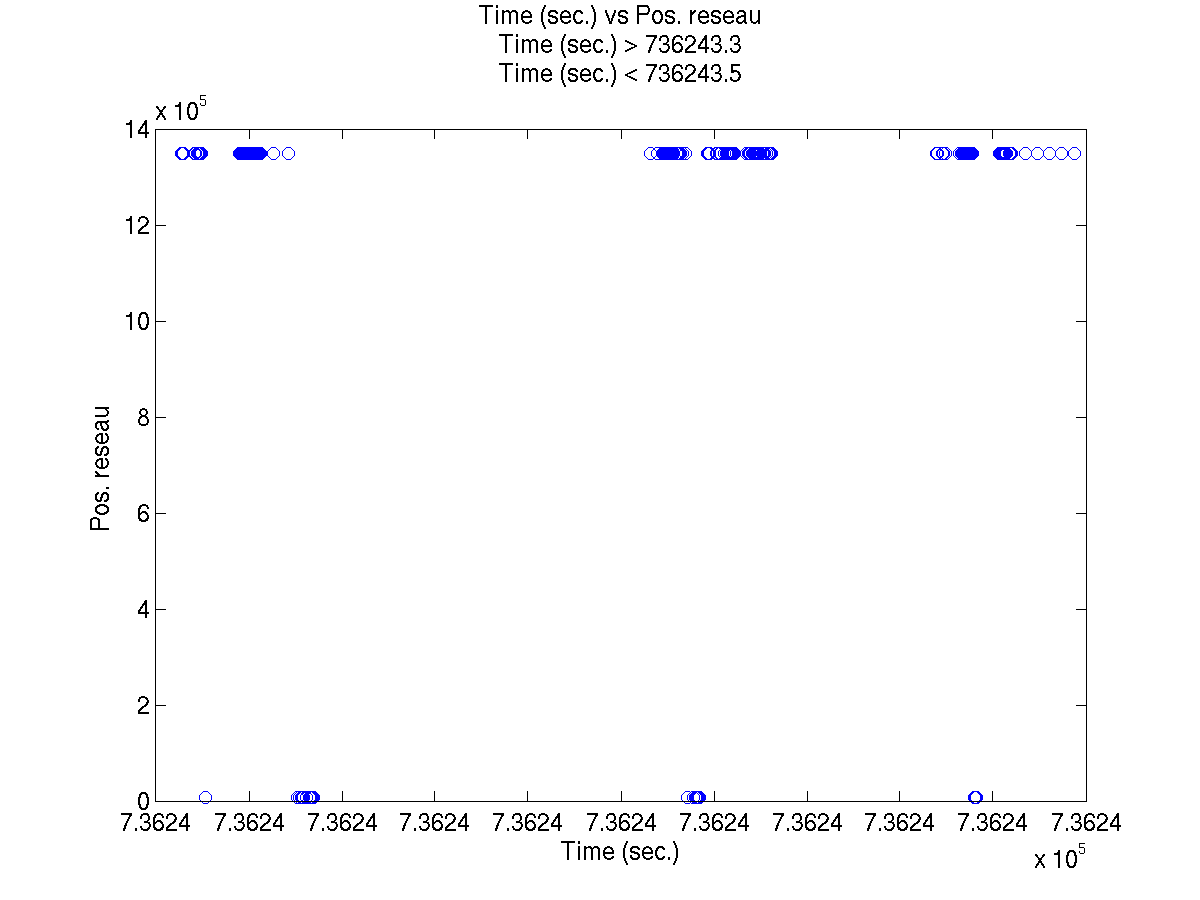Viewport: 1200px width, 900px height.
Task: Click the y-axis tick label "8"
Action: point(143,418)
